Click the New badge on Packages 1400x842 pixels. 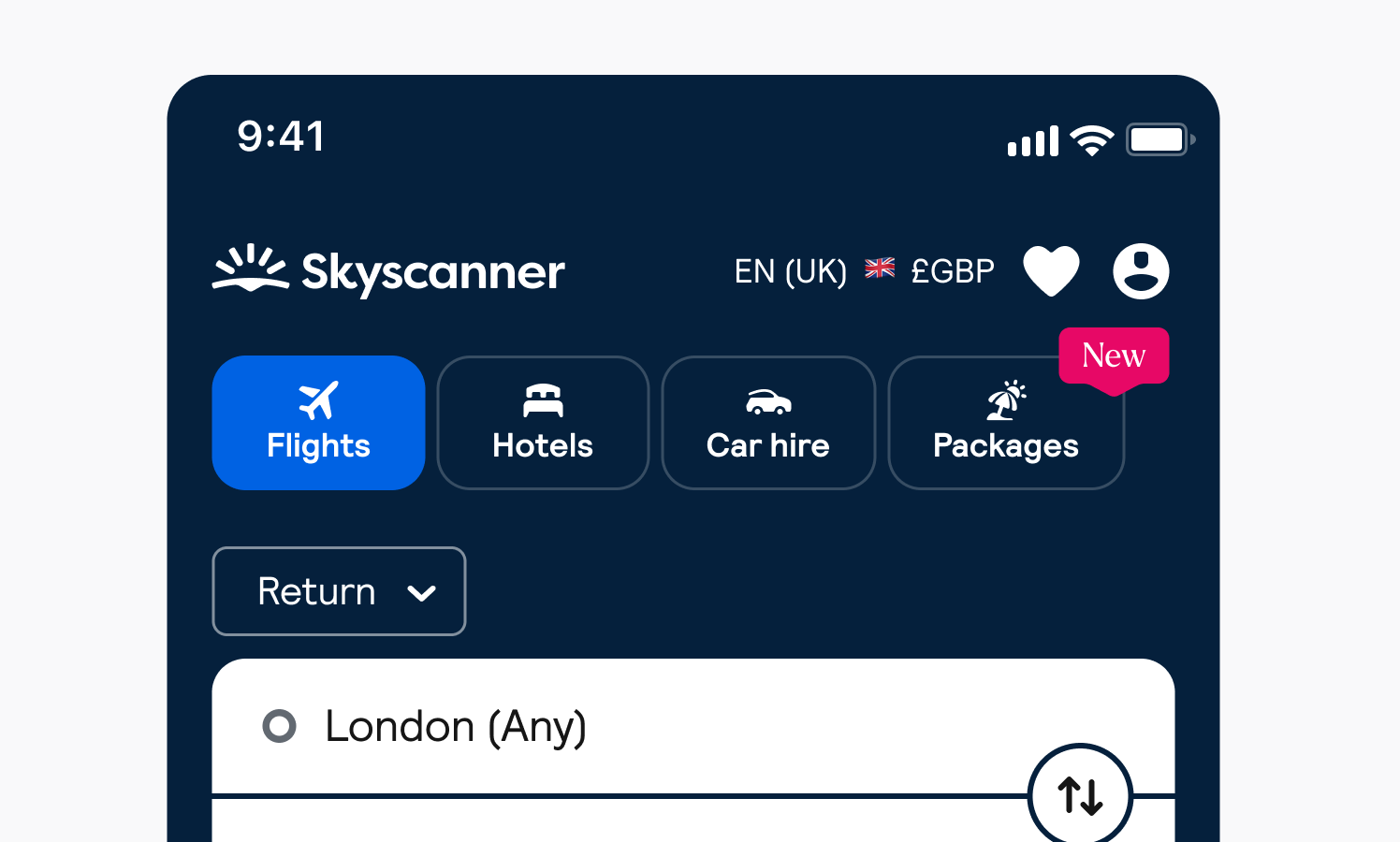tap(1114, 356)
